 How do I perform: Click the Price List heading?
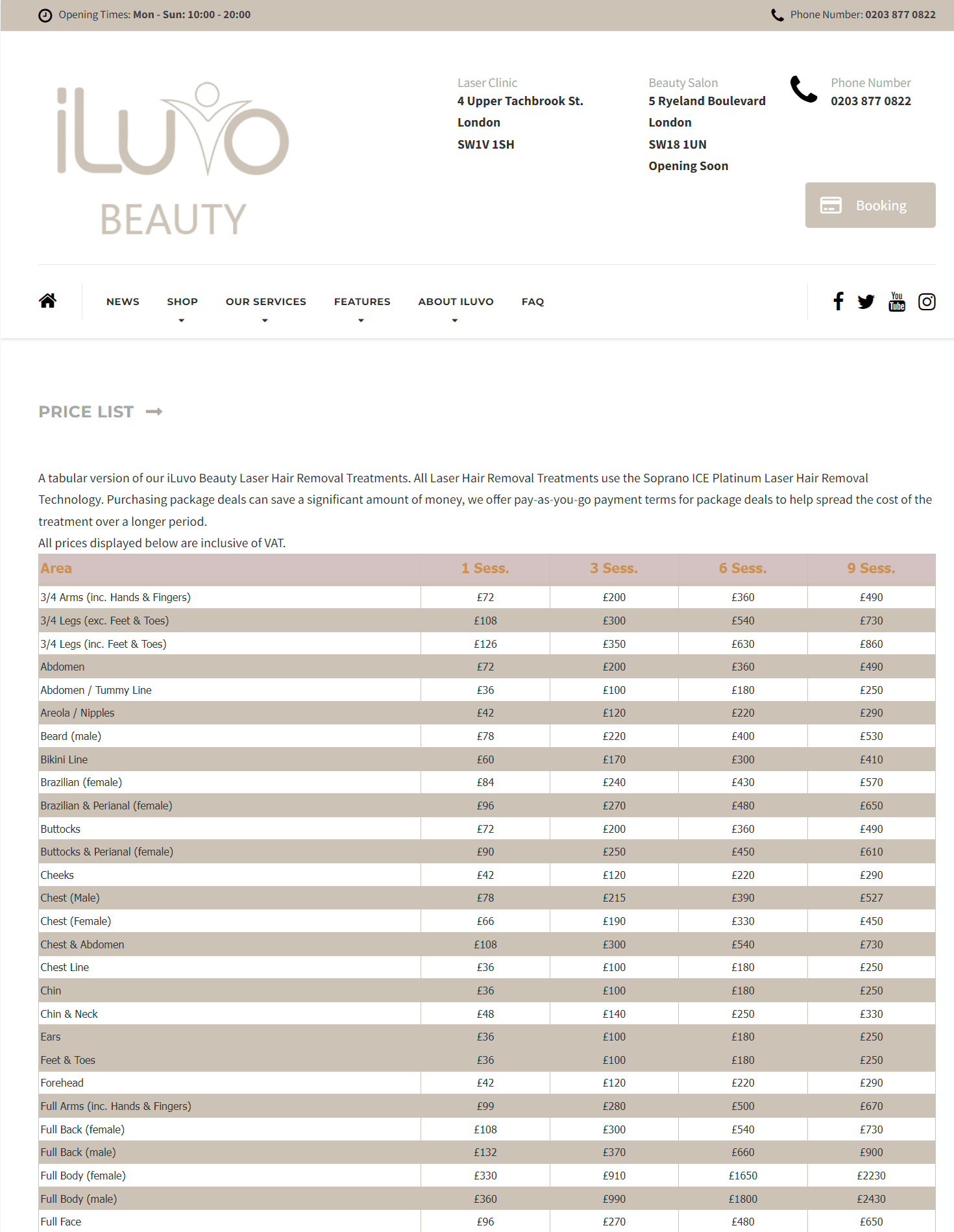tap(86, 412)
